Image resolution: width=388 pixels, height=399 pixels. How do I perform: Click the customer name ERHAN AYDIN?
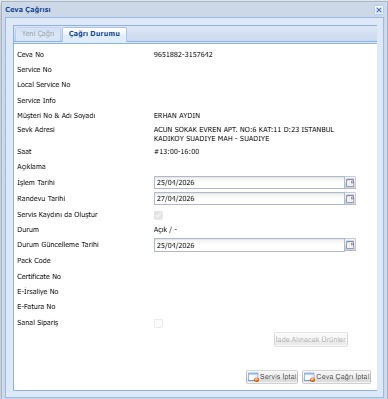click(x=177, y=116)
